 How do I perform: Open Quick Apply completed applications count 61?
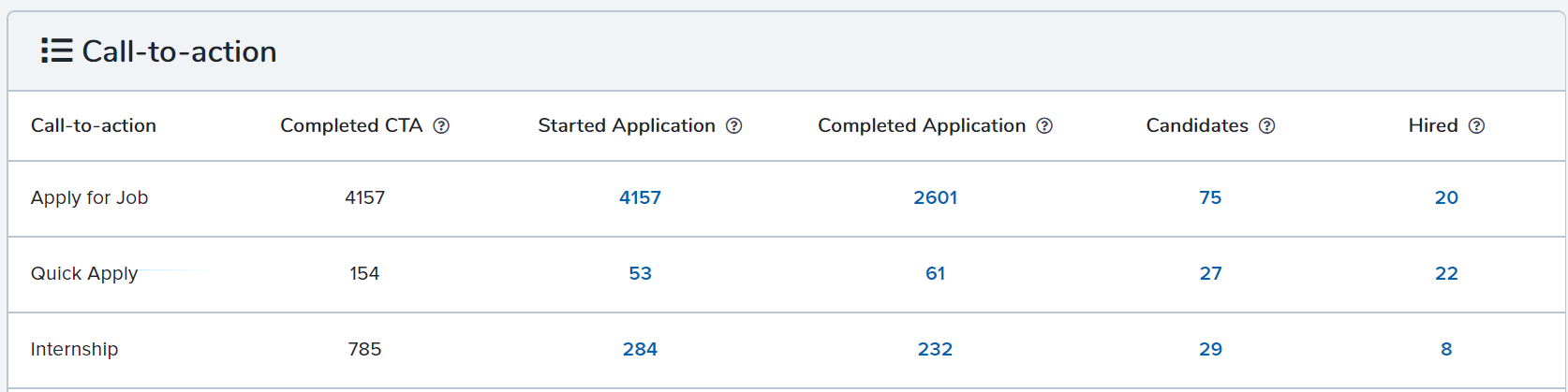(x=935, y=273)
